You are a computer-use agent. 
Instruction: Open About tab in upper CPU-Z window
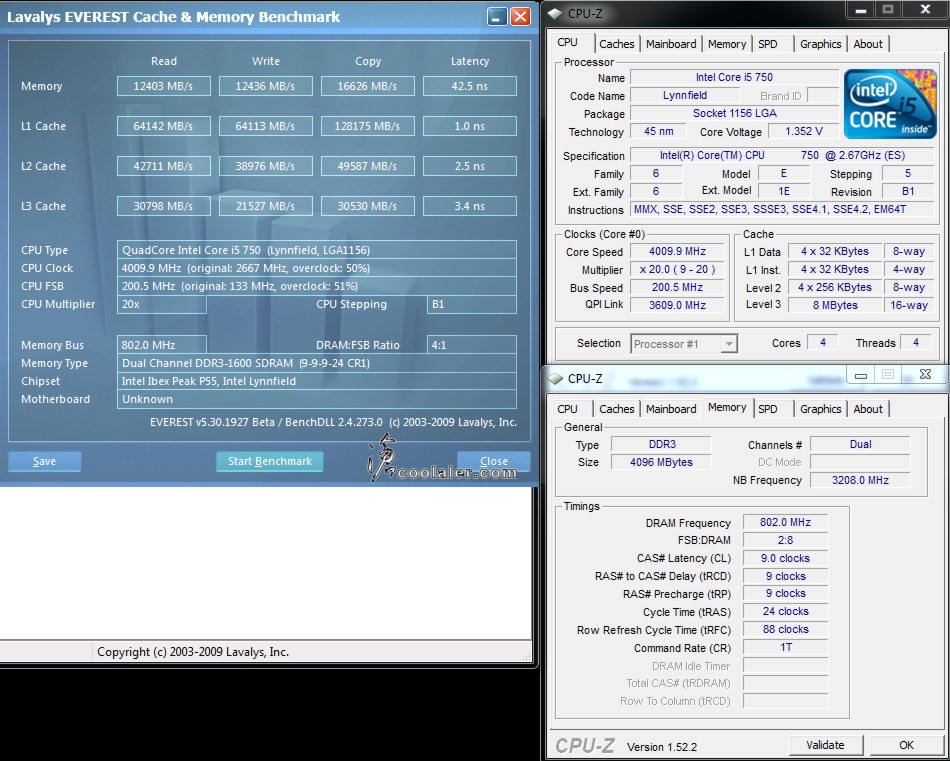tap(868, 44)
